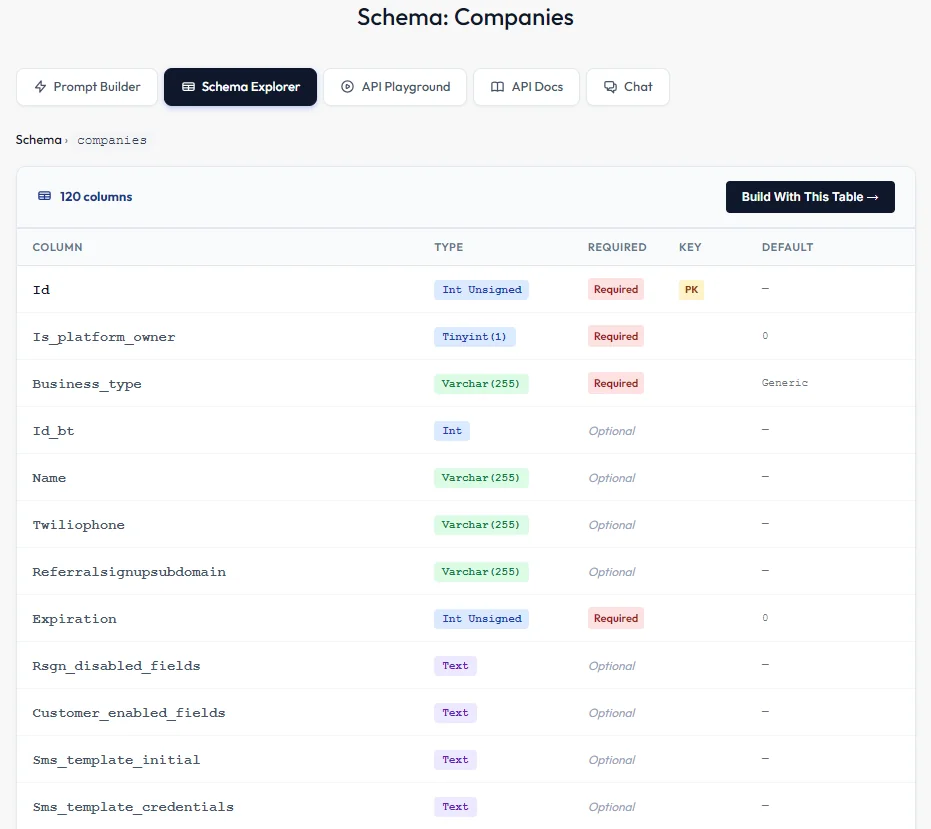Click Optional label in Twiliophone row

[x=612, y=525]
